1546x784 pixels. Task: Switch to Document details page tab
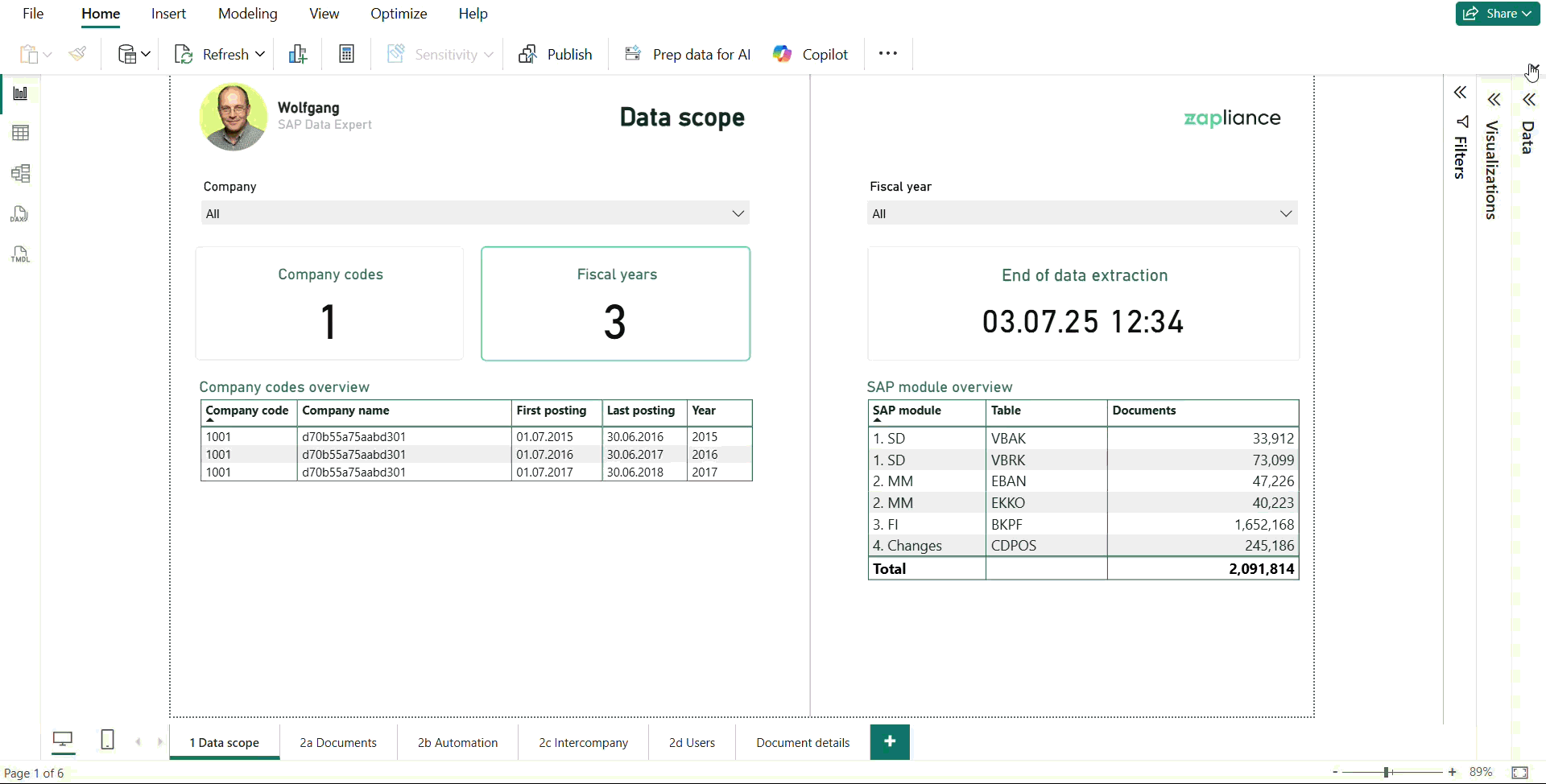point(803,742)
